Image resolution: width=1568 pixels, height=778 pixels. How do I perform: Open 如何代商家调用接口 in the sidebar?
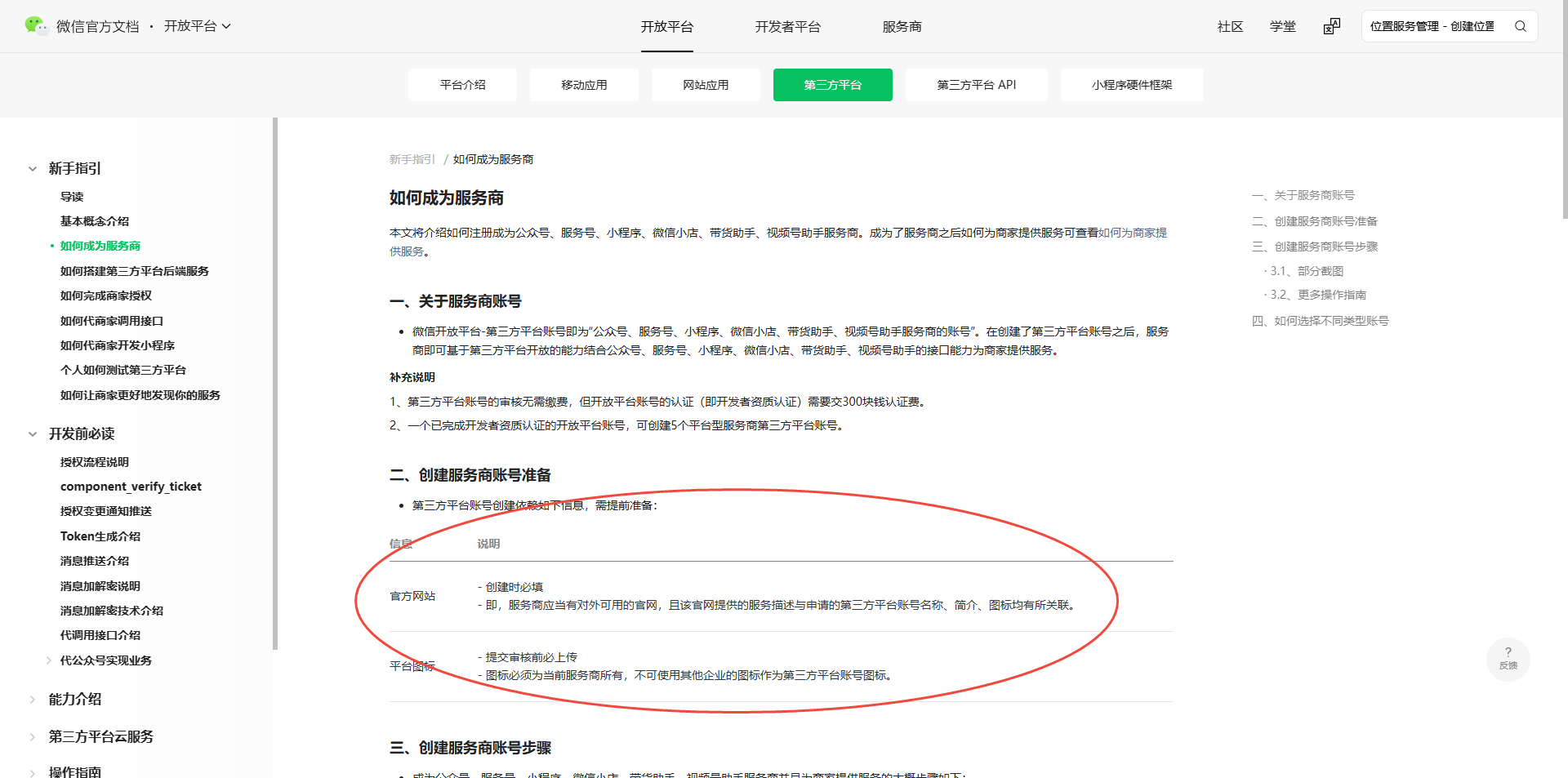pyautogui.click(x=112, y=321)
